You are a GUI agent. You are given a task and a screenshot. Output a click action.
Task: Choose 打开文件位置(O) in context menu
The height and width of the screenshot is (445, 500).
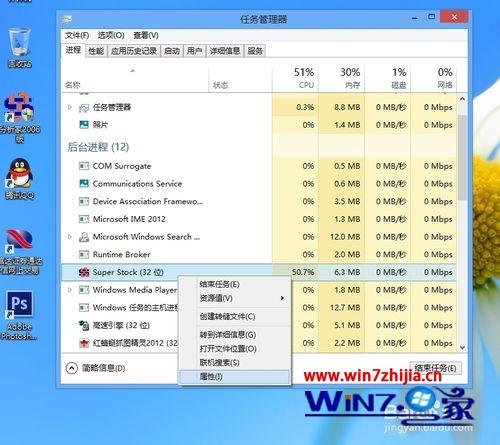[x=235, y=349]
